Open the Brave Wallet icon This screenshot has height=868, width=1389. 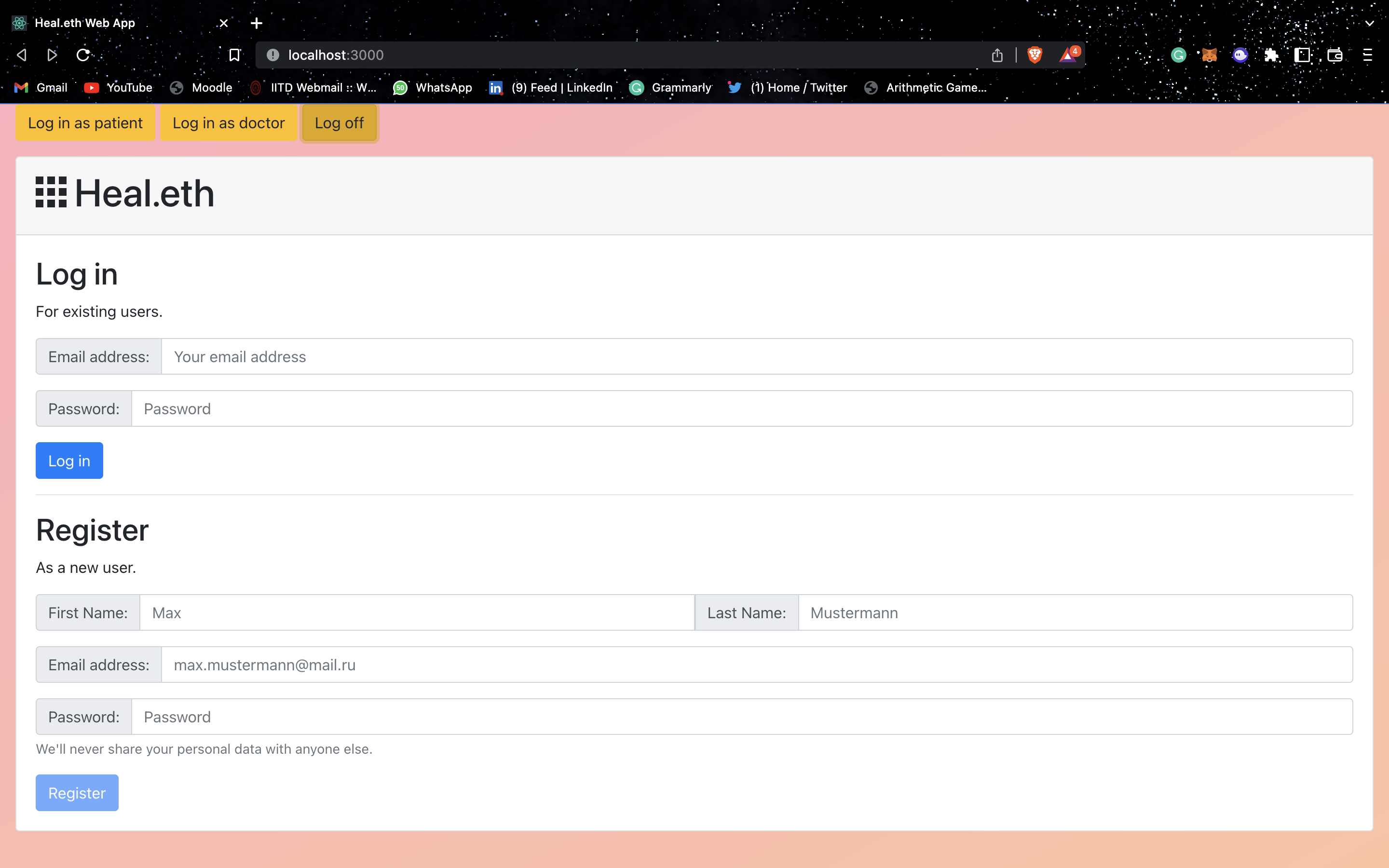(x=1335, y=55)
